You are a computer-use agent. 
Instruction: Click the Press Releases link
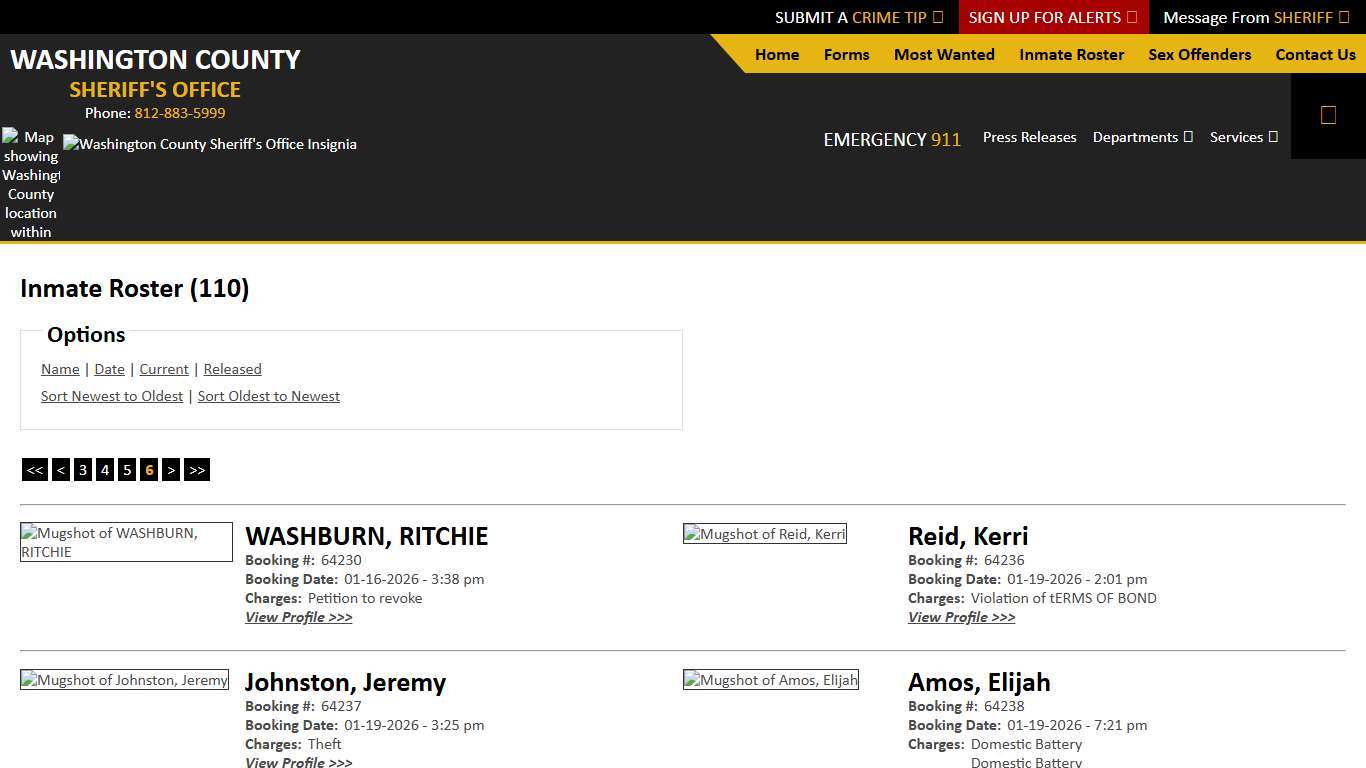click(1029, 137)
